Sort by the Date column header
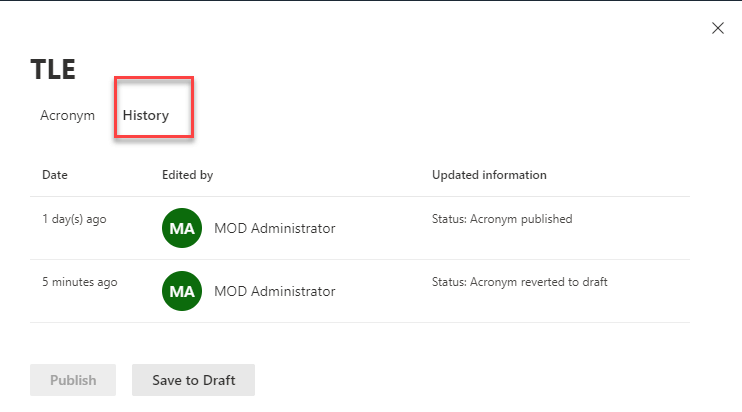The image size is (742, 412). (x=55, y=175)
